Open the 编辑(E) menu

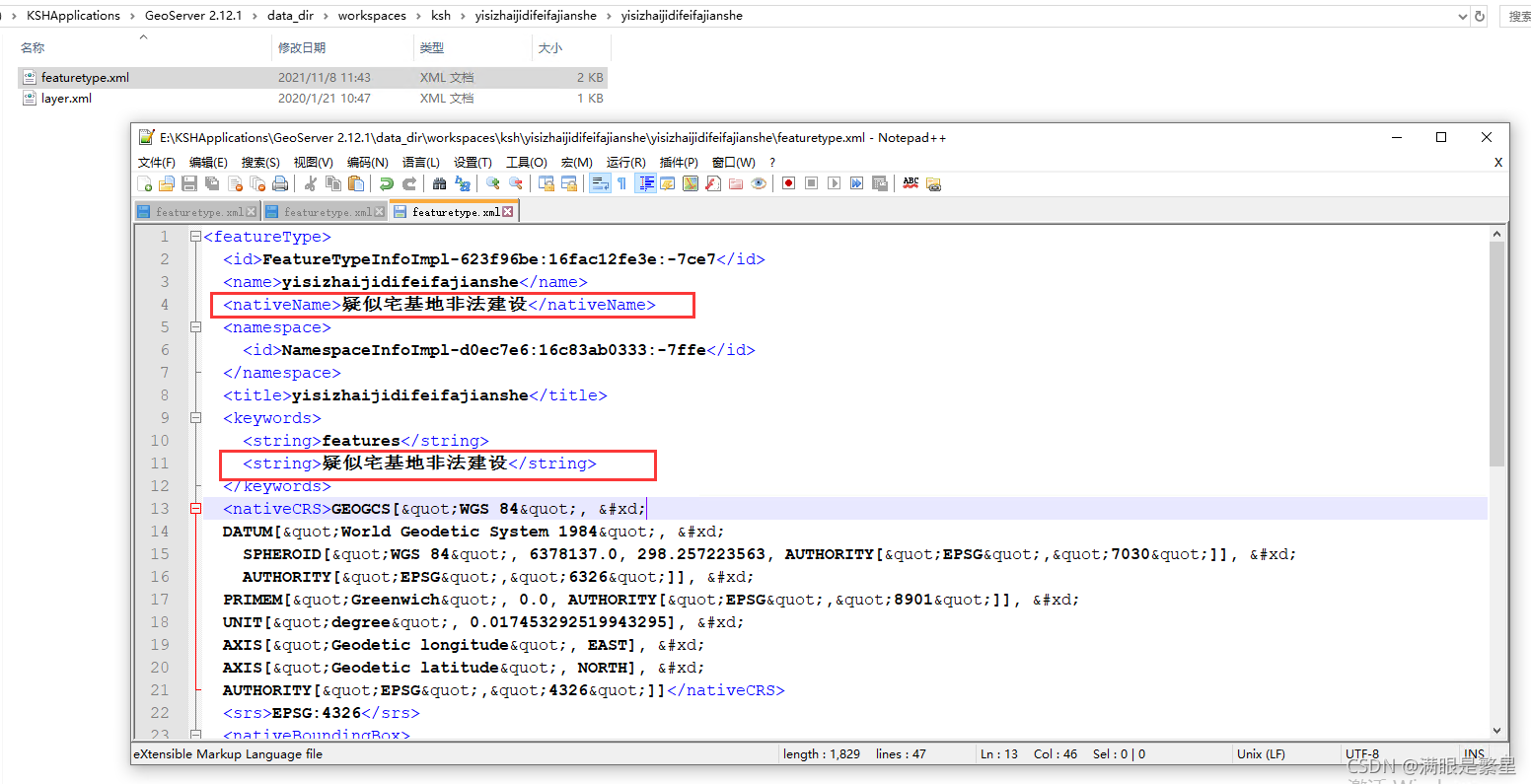pyautogui.click(x=208, y=162)
